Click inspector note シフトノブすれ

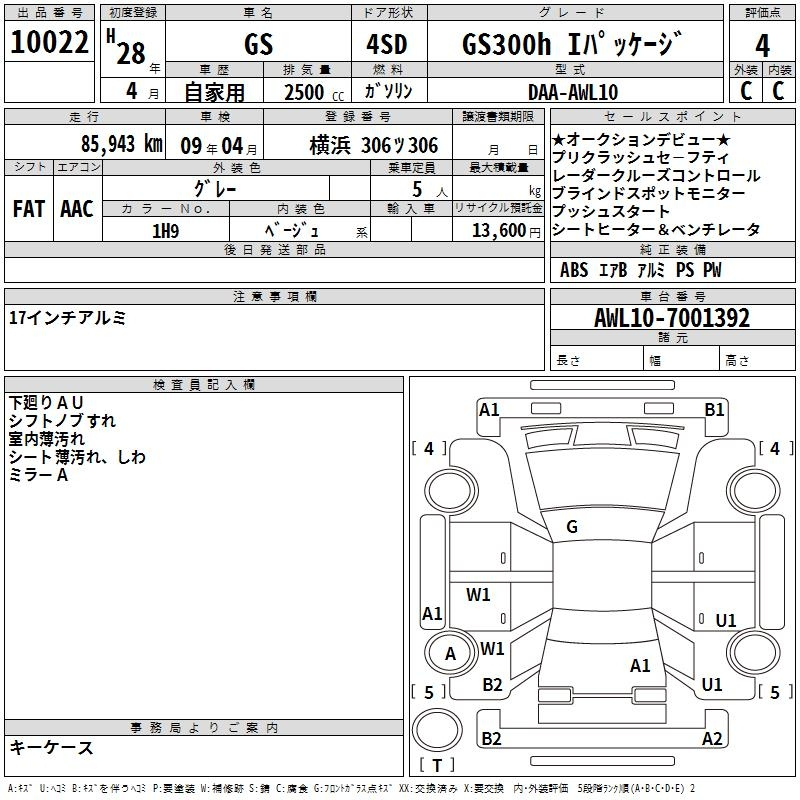62,420
